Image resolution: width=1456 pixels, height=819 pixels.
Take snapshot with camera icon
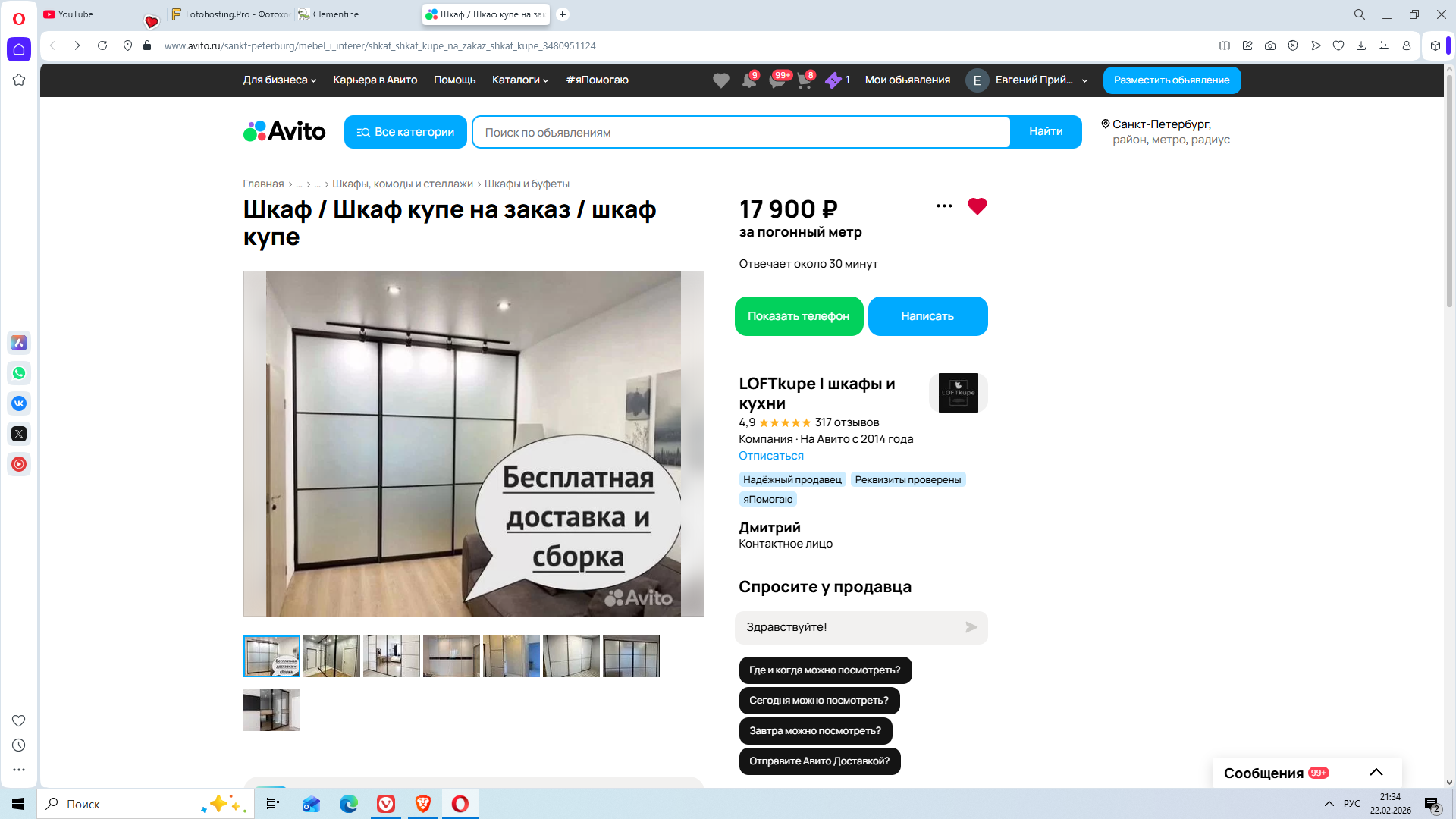[x=1270, y=45]
